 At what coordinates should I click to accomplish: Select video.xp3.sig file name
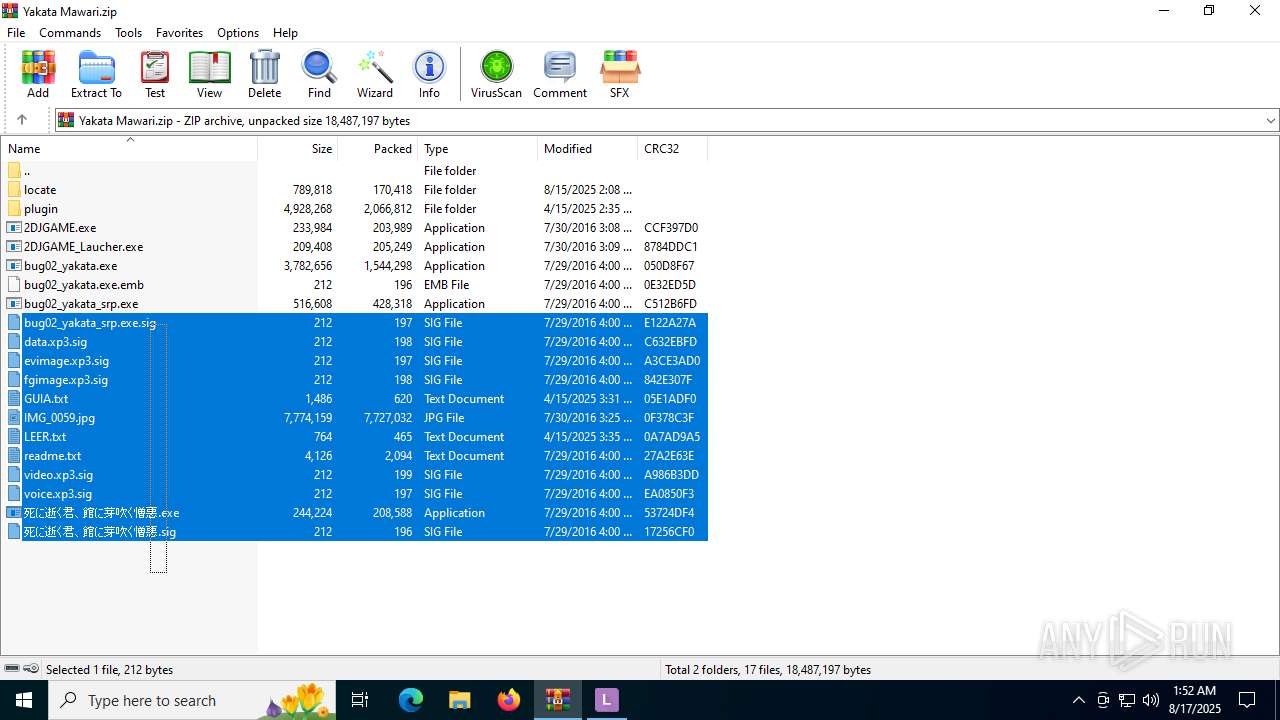coord(58,475)
